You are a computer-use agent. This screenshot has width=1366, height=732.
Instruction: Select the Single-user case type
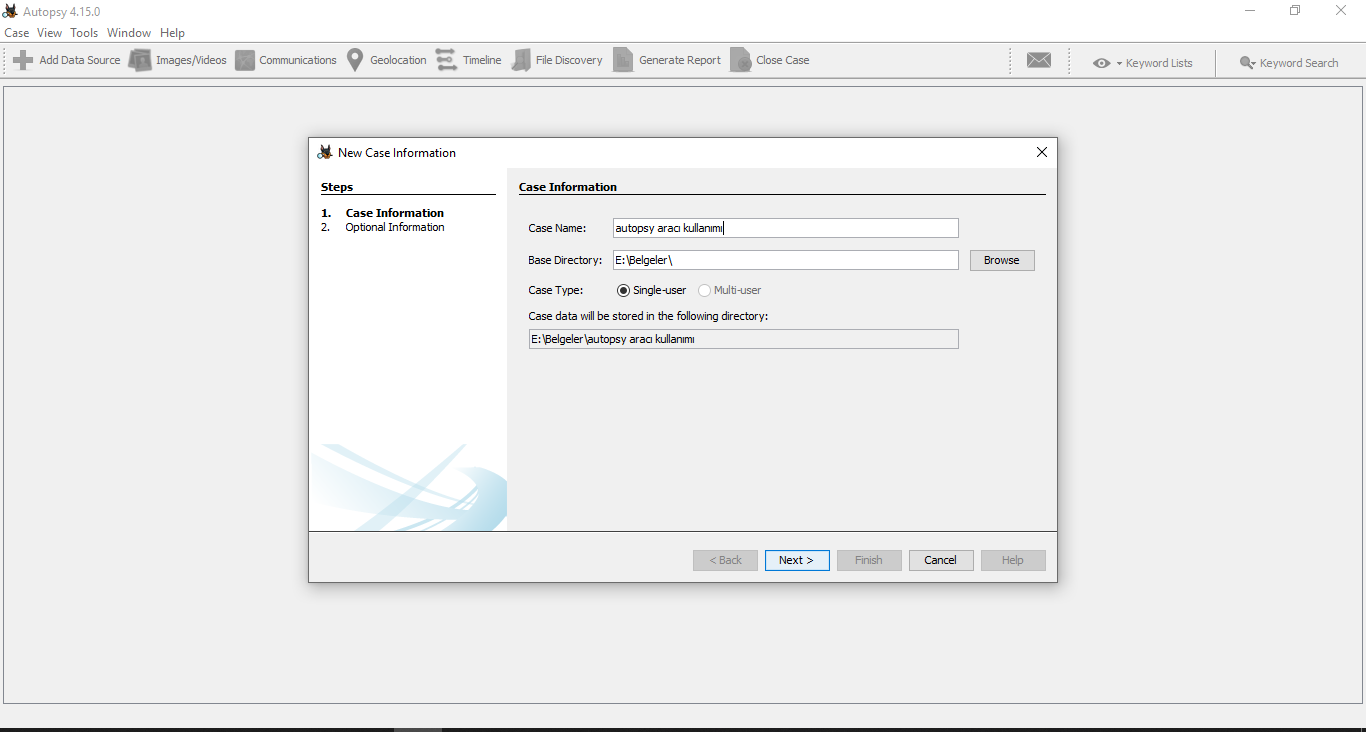point(652,290)
